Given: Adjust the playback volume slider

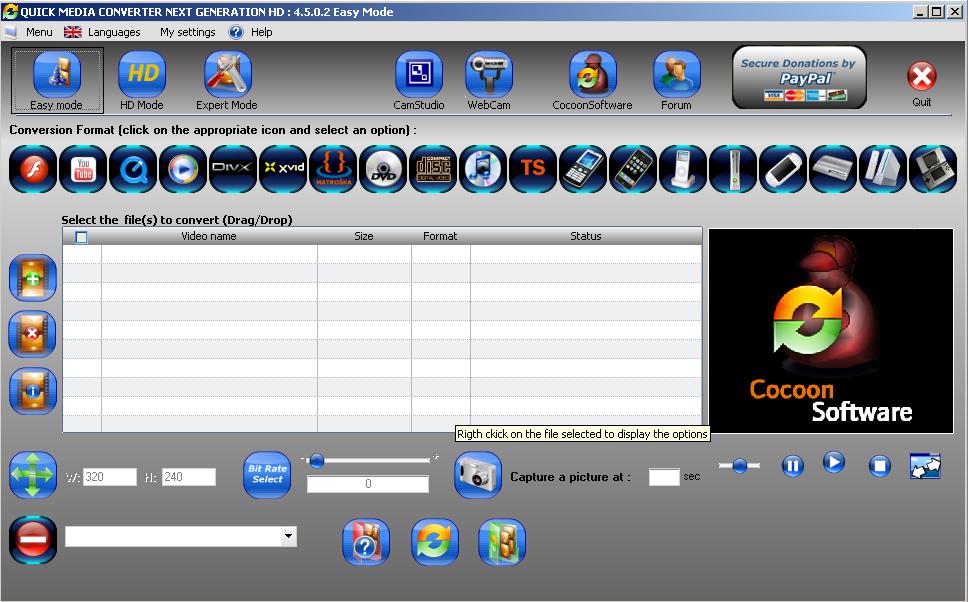Looking at the screenshot, I should click(740, 466).
